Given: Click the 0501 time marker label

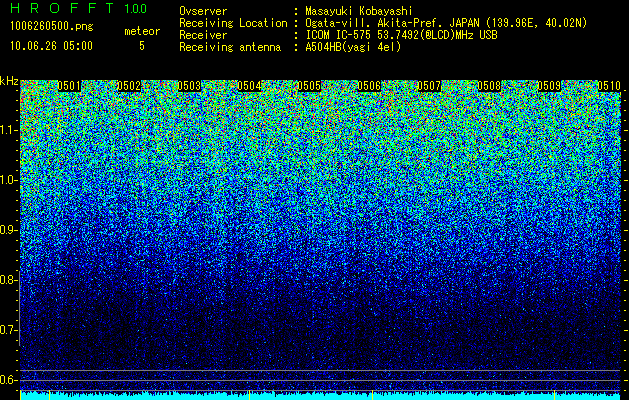Looking at the screenshot, I should [69, 86].
